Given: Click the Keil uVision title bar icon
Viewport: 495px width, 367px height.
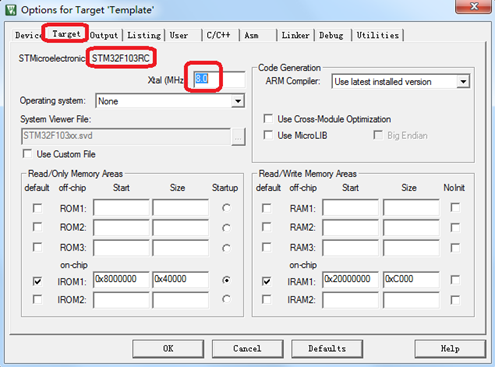Looking at the screenshot, I should coord(10,10).
